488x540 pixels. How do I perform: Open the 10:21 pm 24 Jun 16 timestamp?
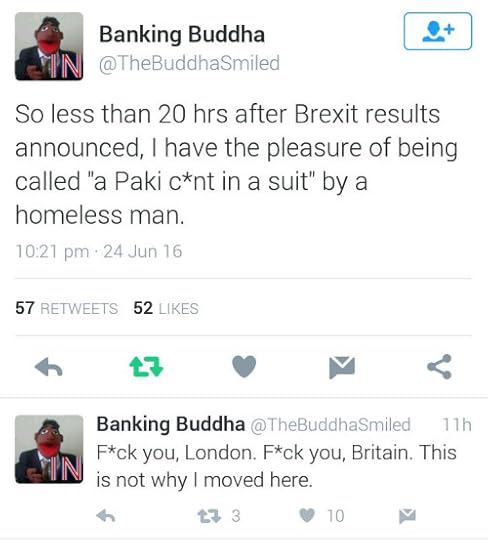click(98, 251)
